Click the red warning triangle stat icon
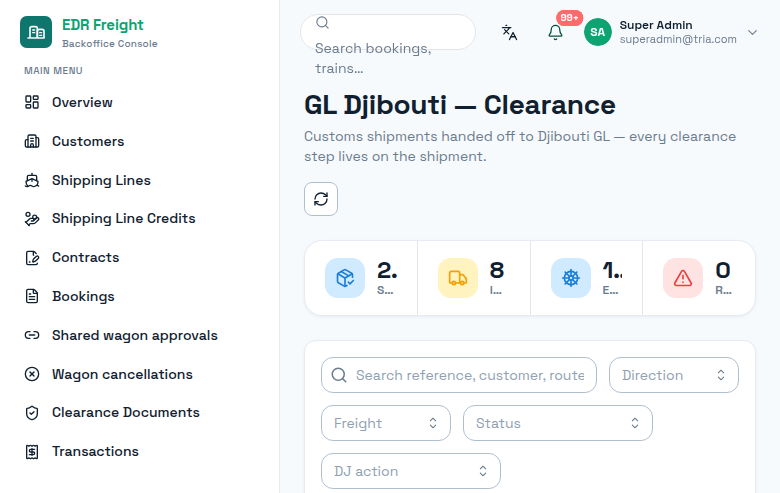Image resolution: width=780 pixels, height=493 pixels. pyautogui.click(x=683, y=278)
